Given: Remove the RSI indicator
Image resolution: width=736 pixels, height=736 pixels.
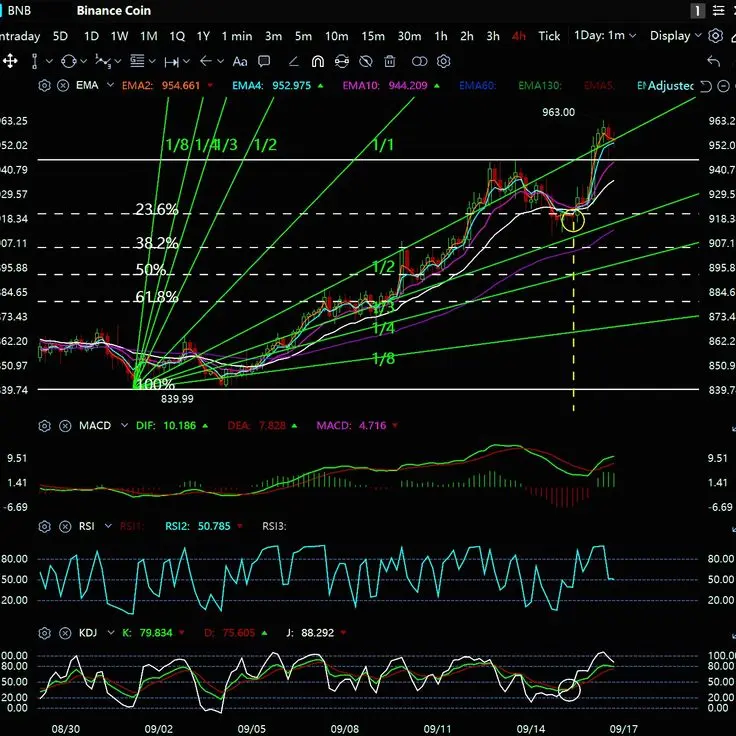Looking at the screenshot, I should (x=65, y=526).
